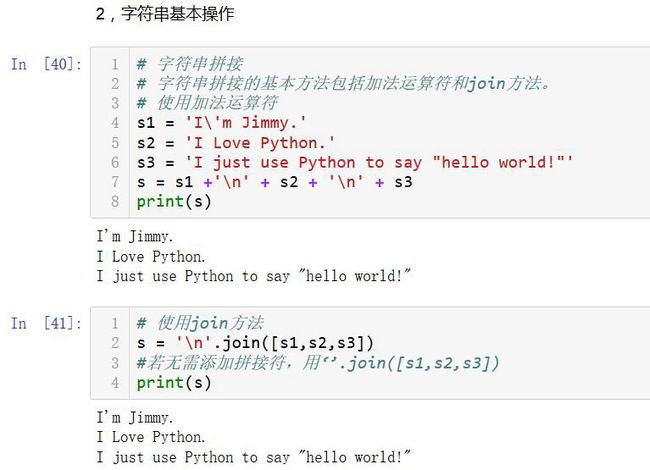The image size is (650, 470).
Task: Click the comment 字符串拼接 on line 1
Action: coord(190,64)
